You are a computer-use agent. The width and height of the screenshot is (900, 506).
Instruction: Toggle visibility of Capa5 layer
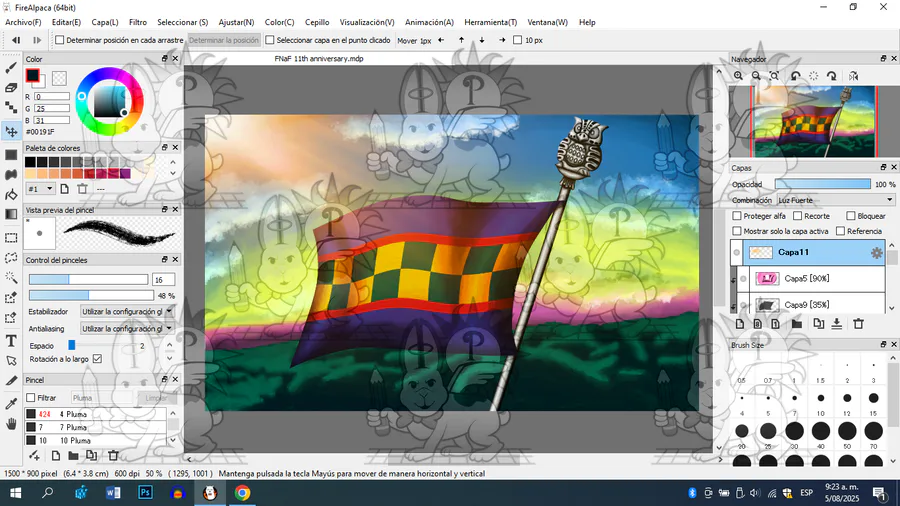(743, 279)
